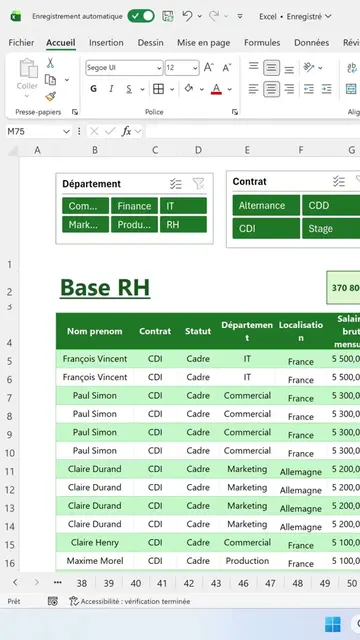Toggle italic I formatting
Viewport: 360px width, 640px height.
(x=111, y=89)
